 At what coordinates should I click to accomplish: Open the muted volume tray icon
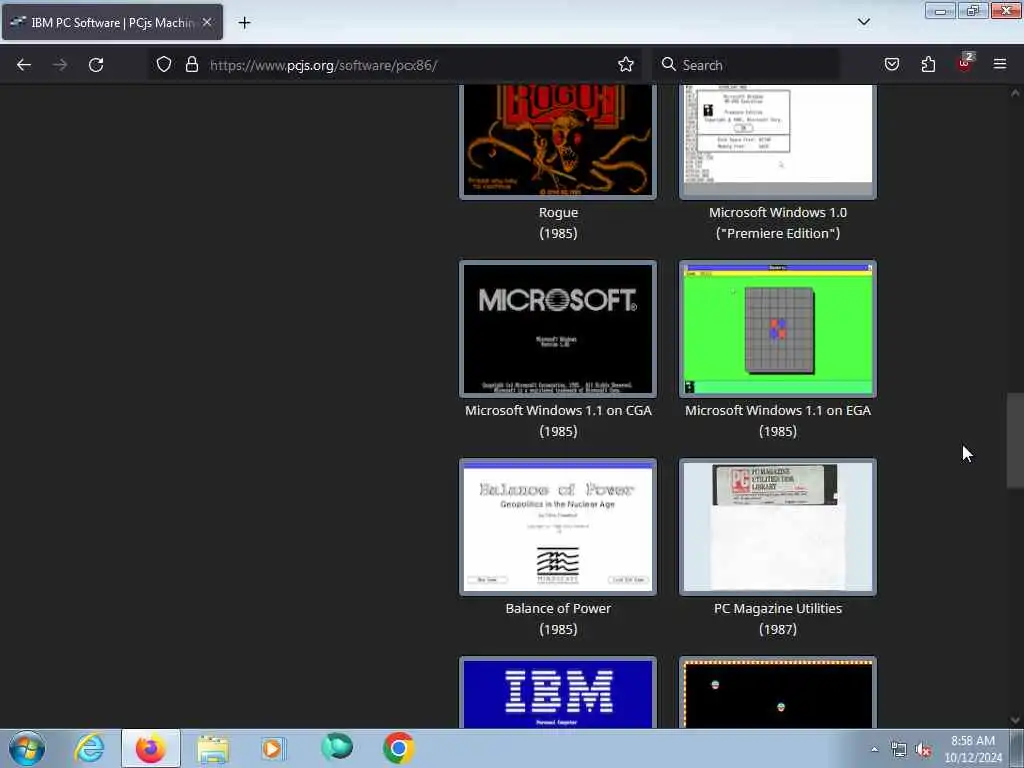click(923, 750)
